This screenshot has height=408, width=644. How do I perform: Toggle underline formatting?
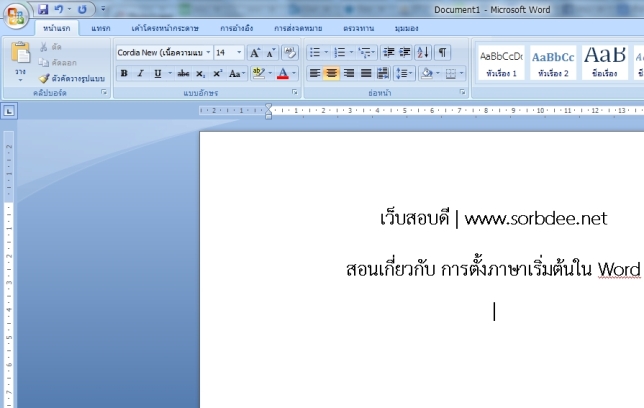[x=157, y=74]
